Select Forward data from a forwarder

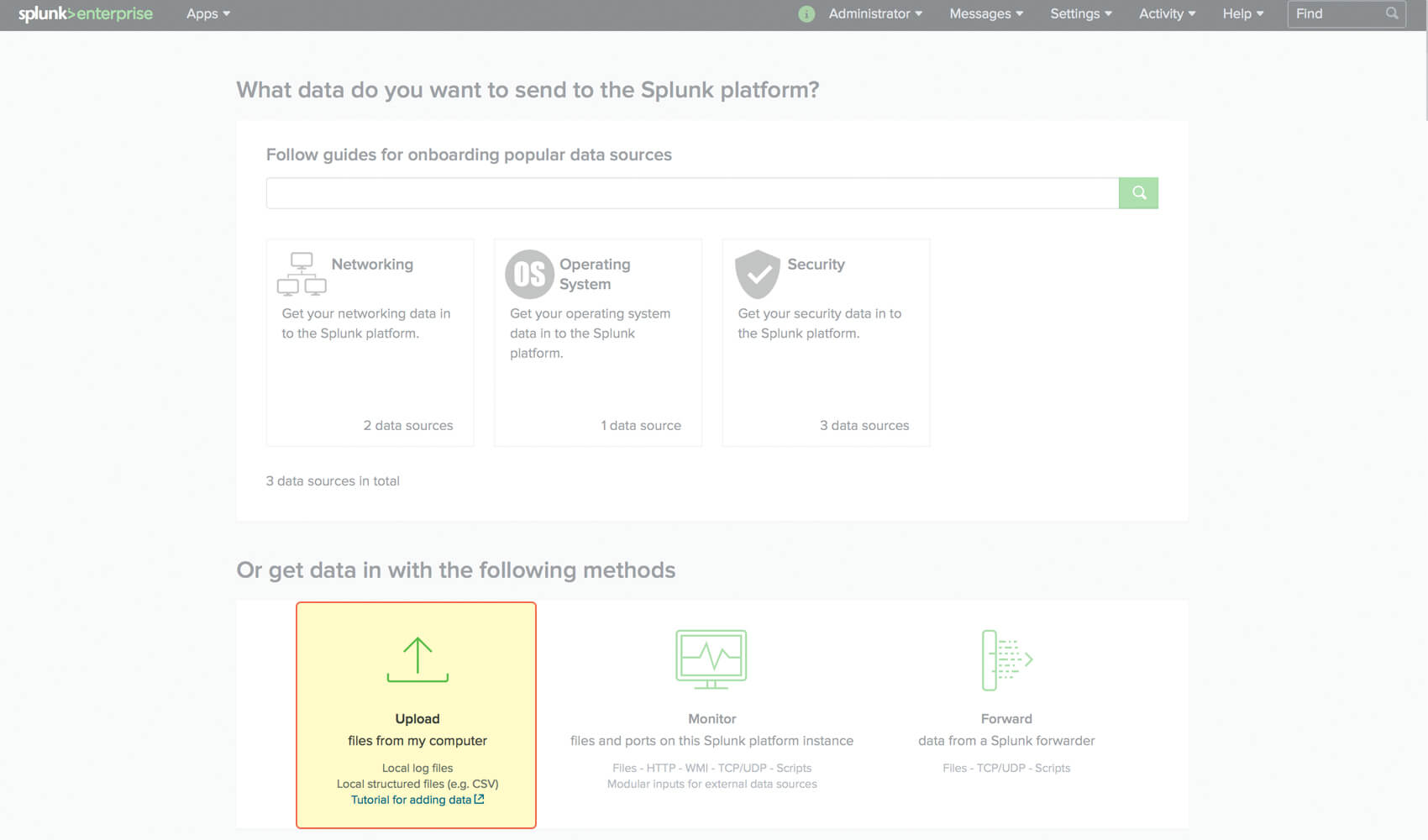pyautogui.click(x=1006, y=730)
